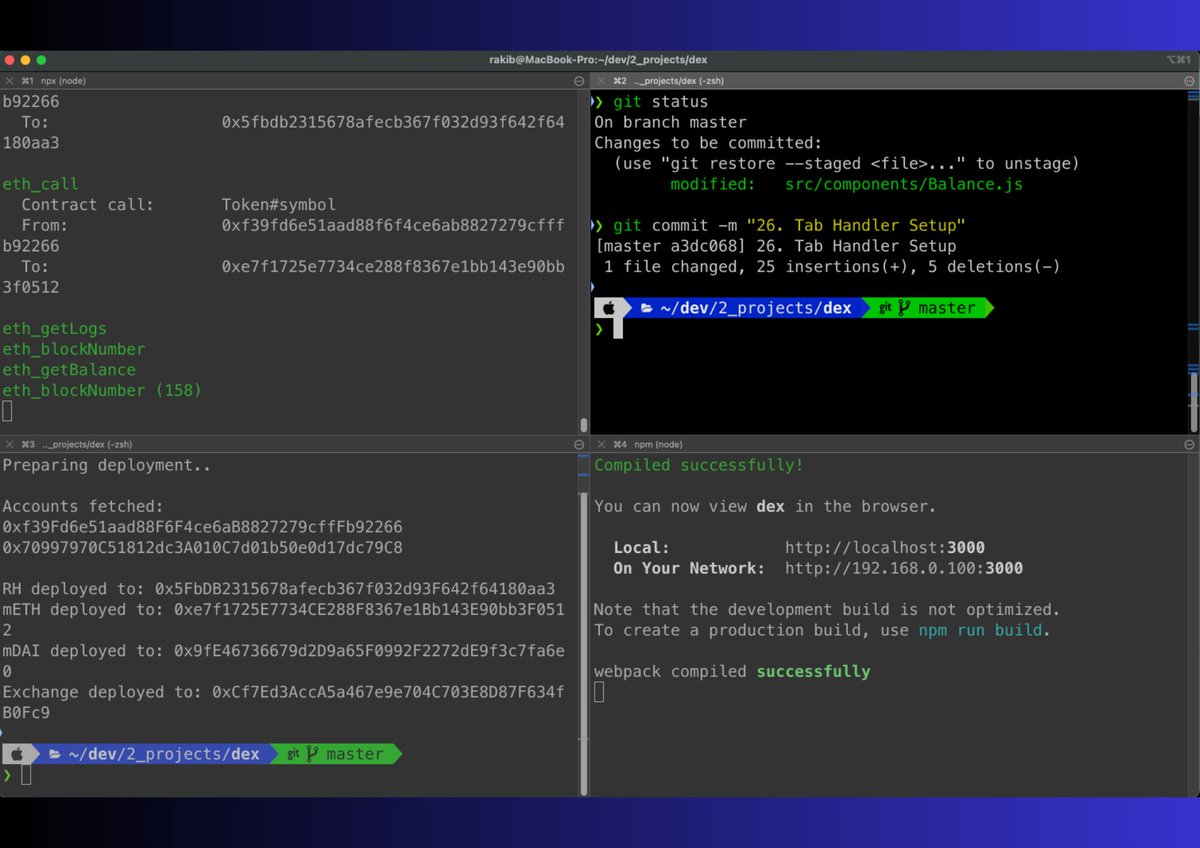This screenshot has width=1200, height=848.
Task: Click the '~/dev/2_projects/dex' path in bottom-left prompt
Action: [164, 754]
